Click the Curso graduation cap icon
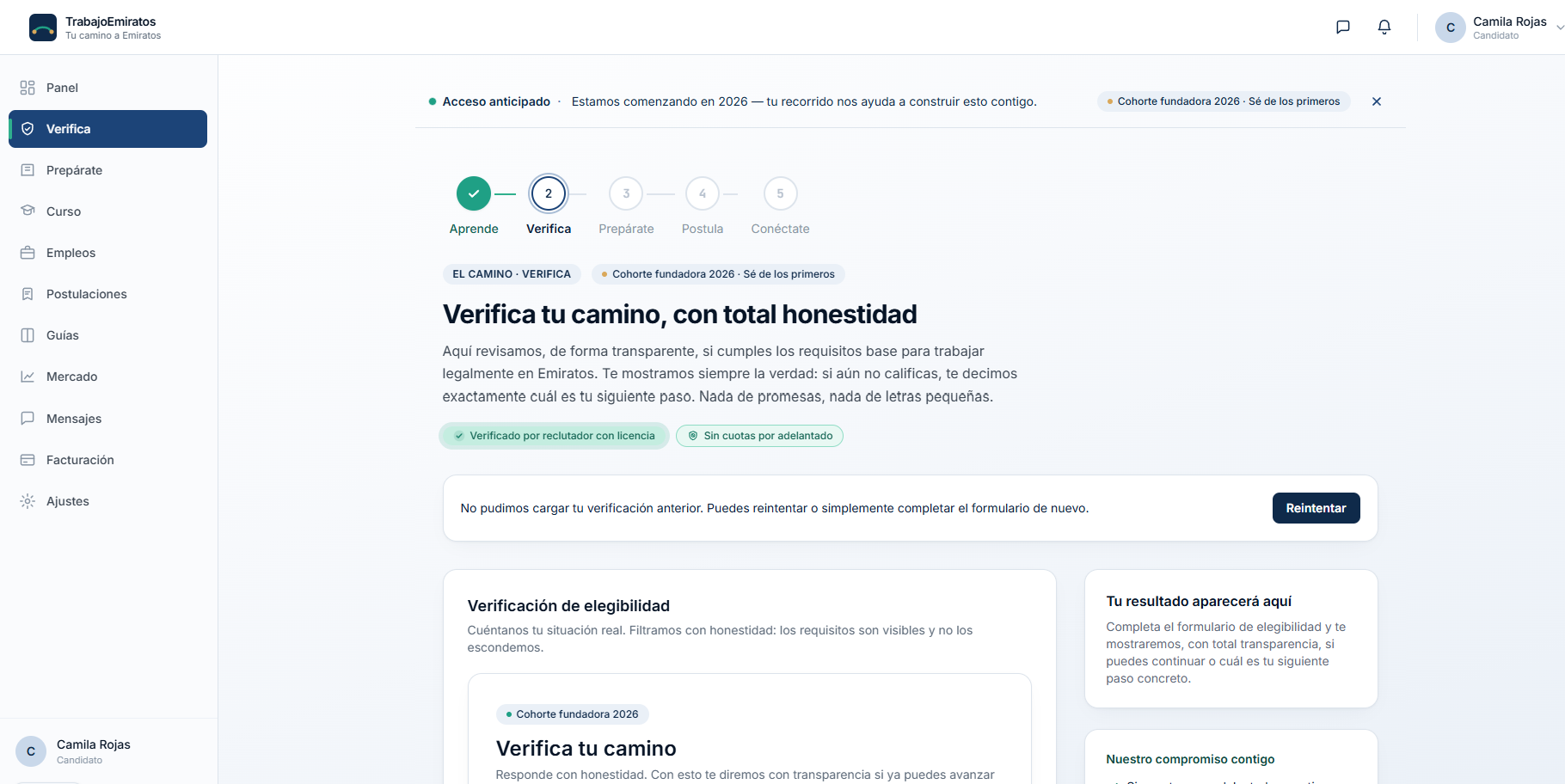This screenshot has height=784, width=1565. point(28,211)
